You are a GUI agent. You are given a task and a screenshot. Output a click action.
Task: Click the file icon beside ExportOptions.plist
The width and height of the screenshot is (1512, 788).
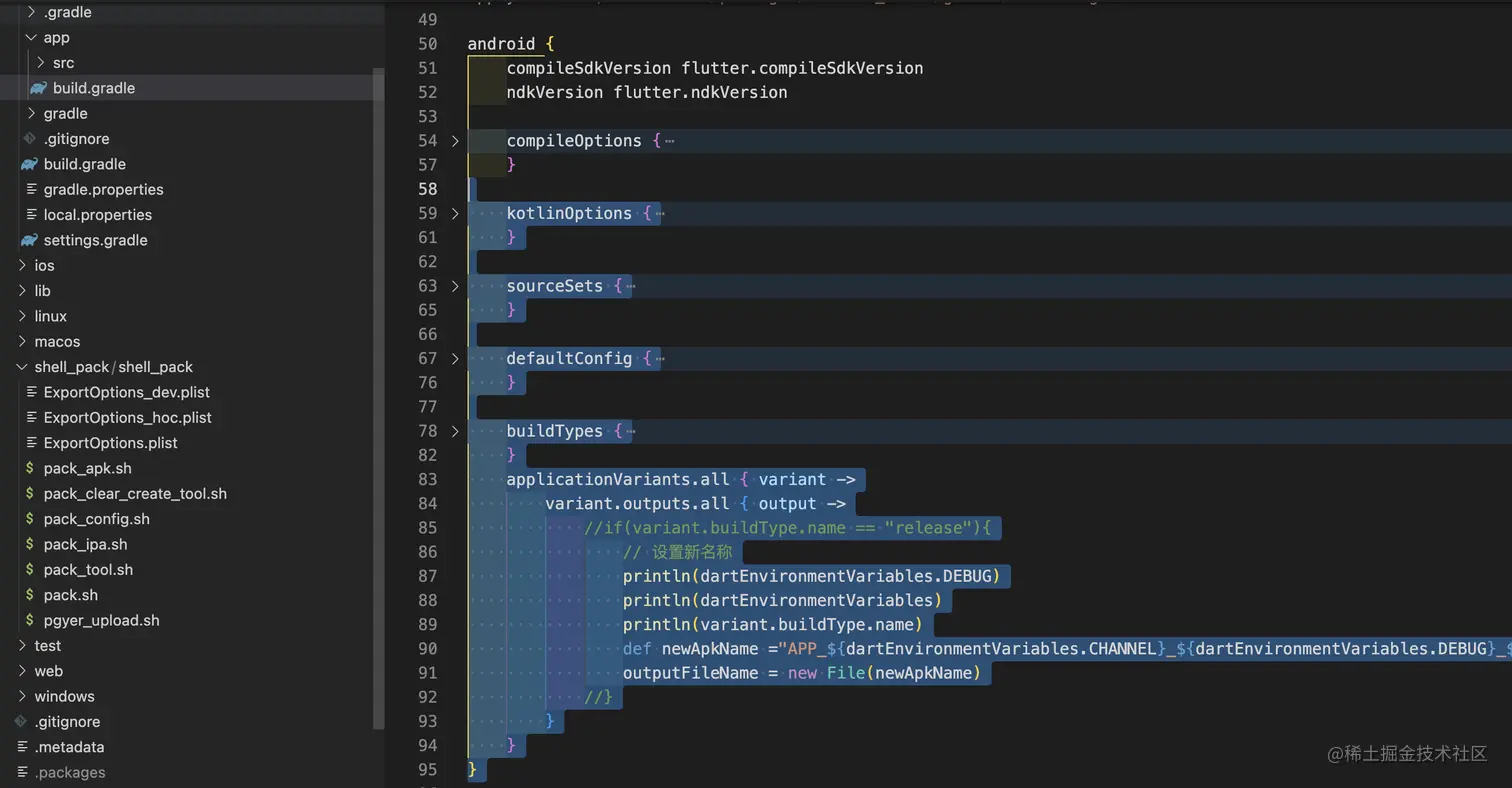(x=30, y=443)
